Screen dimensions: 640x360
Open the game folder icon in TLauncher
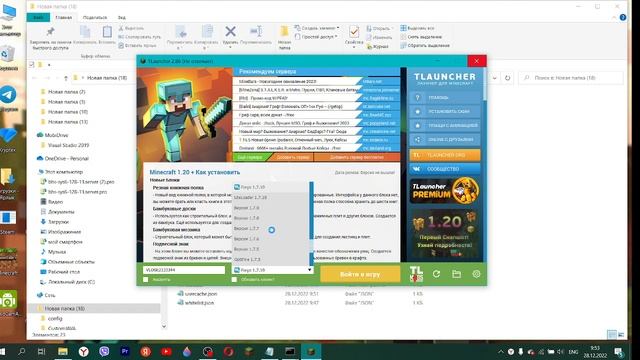(x=456, y=274)
